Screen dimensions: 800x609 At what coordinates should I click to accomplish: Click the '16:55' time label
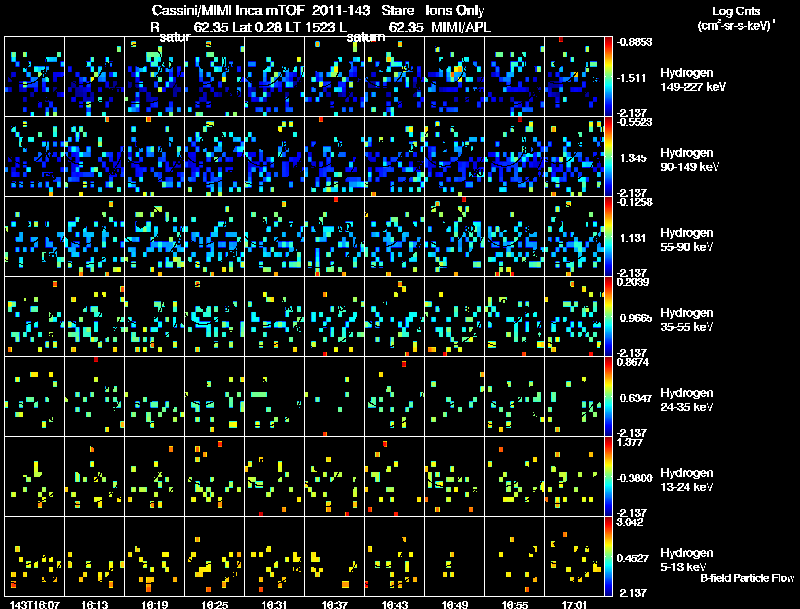pos(515,604)
